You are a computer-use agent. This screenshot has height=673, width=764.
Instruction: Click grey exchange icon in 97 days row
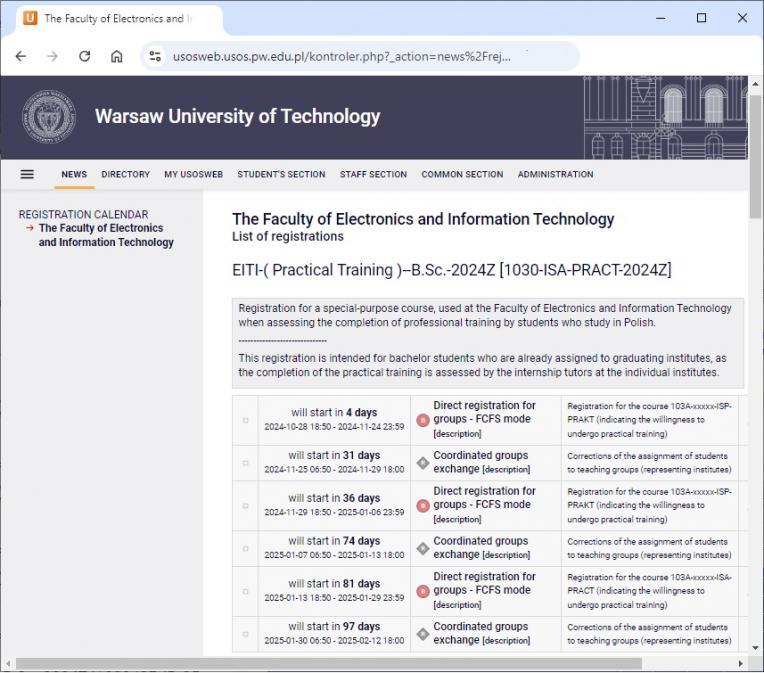point(423,634)
